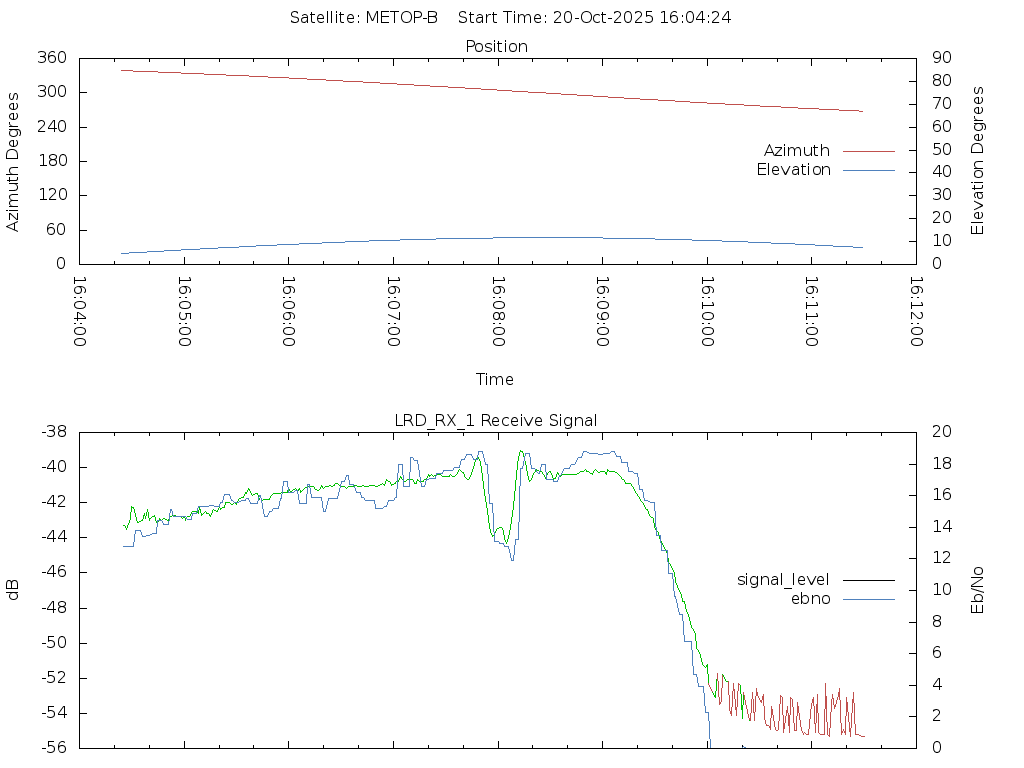1024x768 pixels.
Task: Click the 16:04:00 time axis label
Action: (x=80, y=312)
